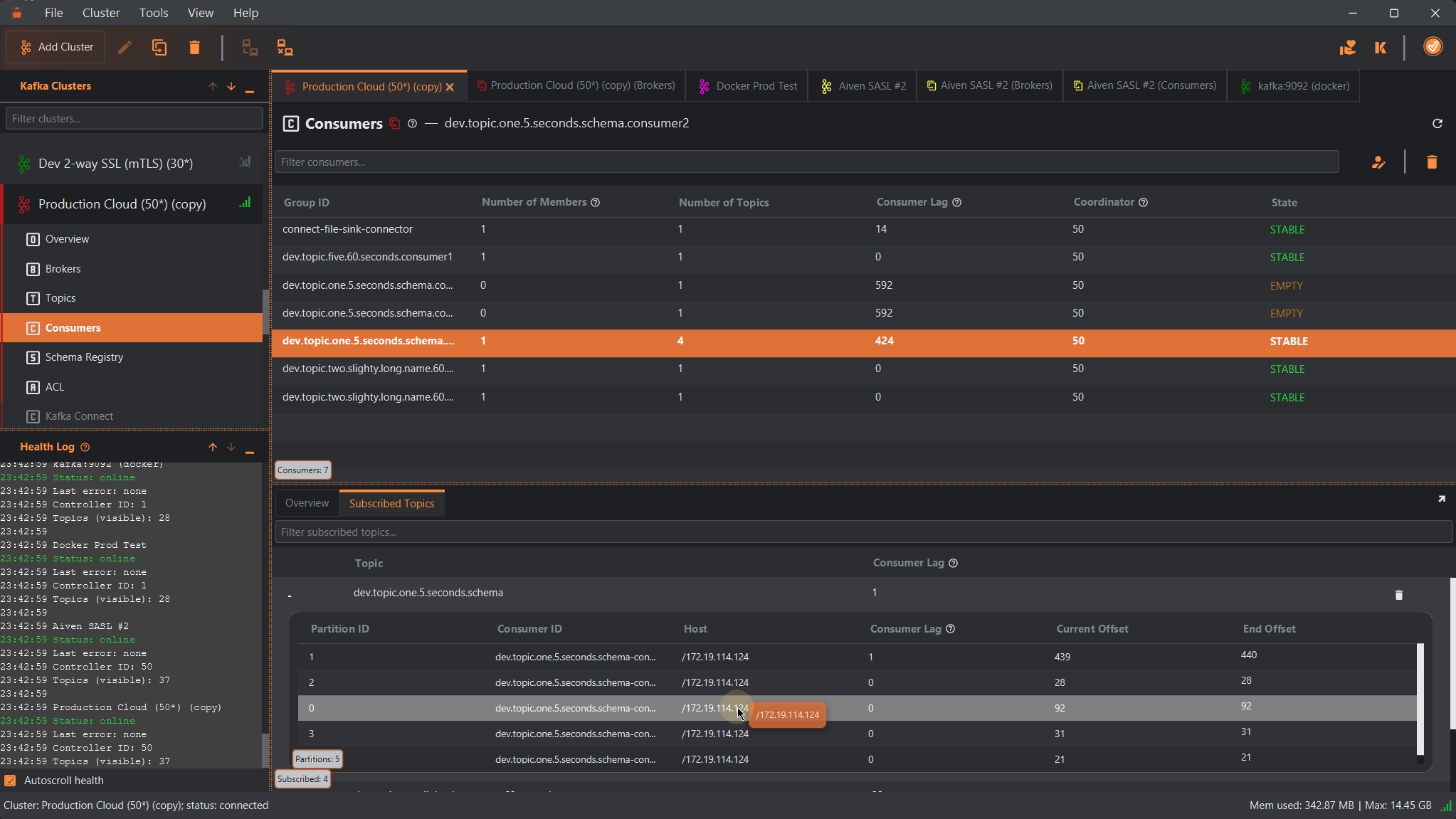Click trash icon for dev.topic.one.5.seconds.schema topic row
1456x819 pixels.
[1398, 595]
